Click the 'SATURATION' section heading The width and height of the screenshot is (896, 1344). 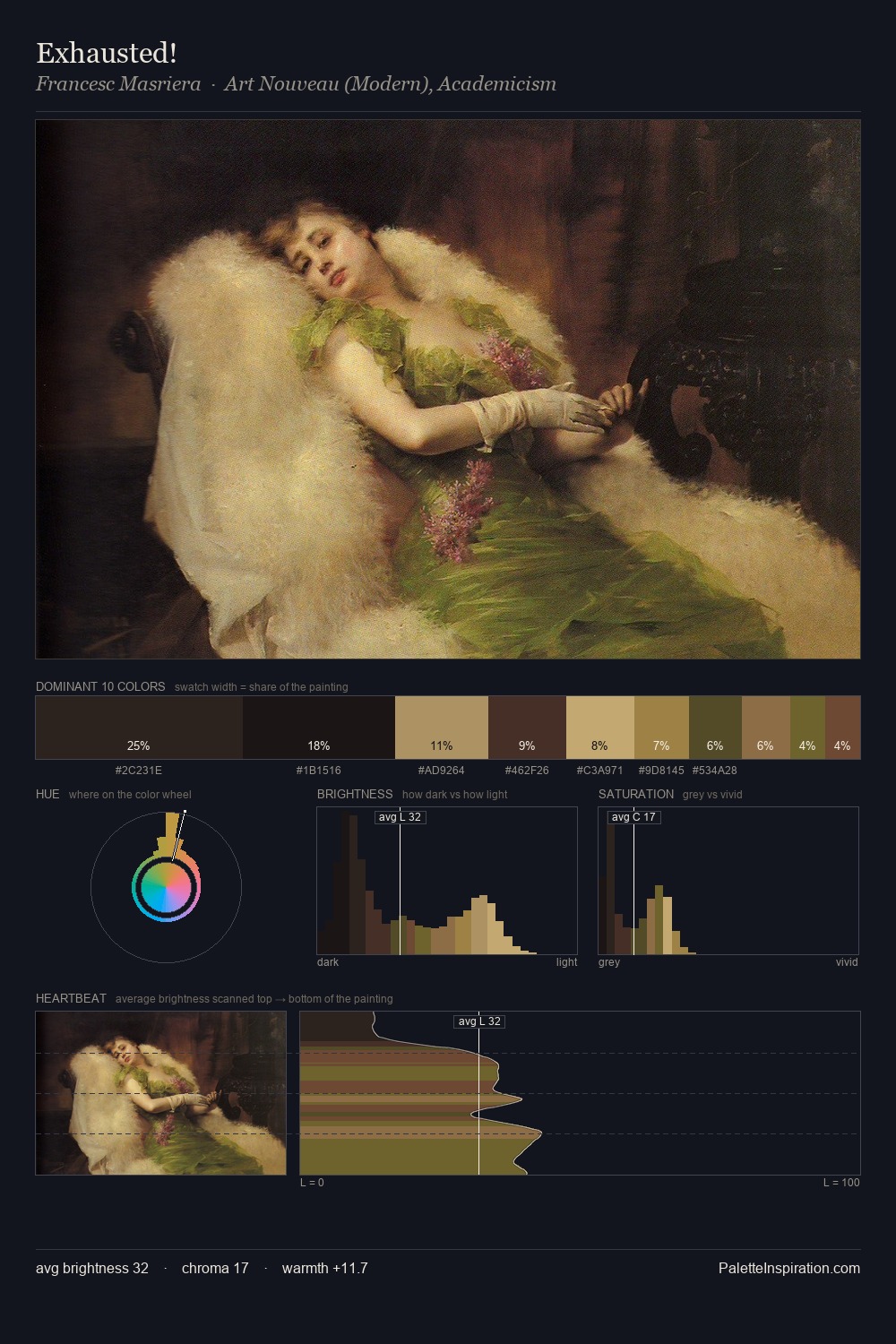(636, 794)
